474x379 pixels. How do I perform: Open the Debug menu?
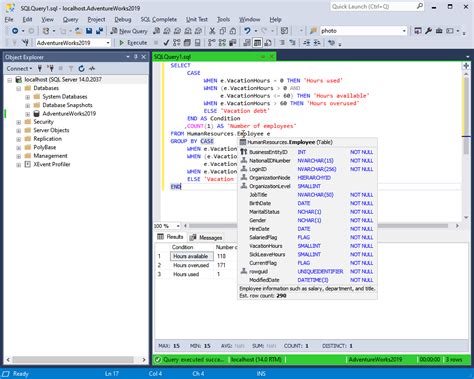point(123,19)
